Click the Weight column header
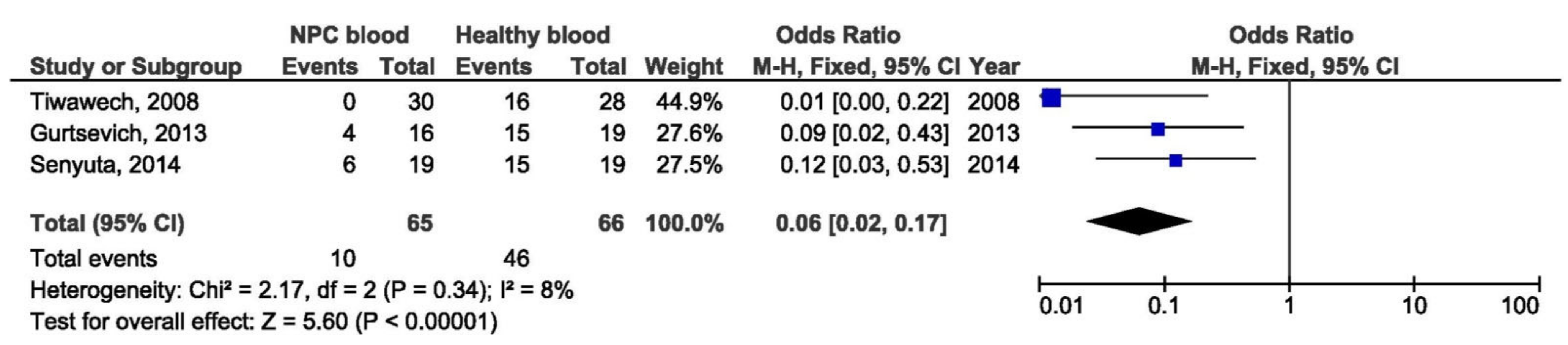This screenshot has height=345, width=1568. coord(683,66)
